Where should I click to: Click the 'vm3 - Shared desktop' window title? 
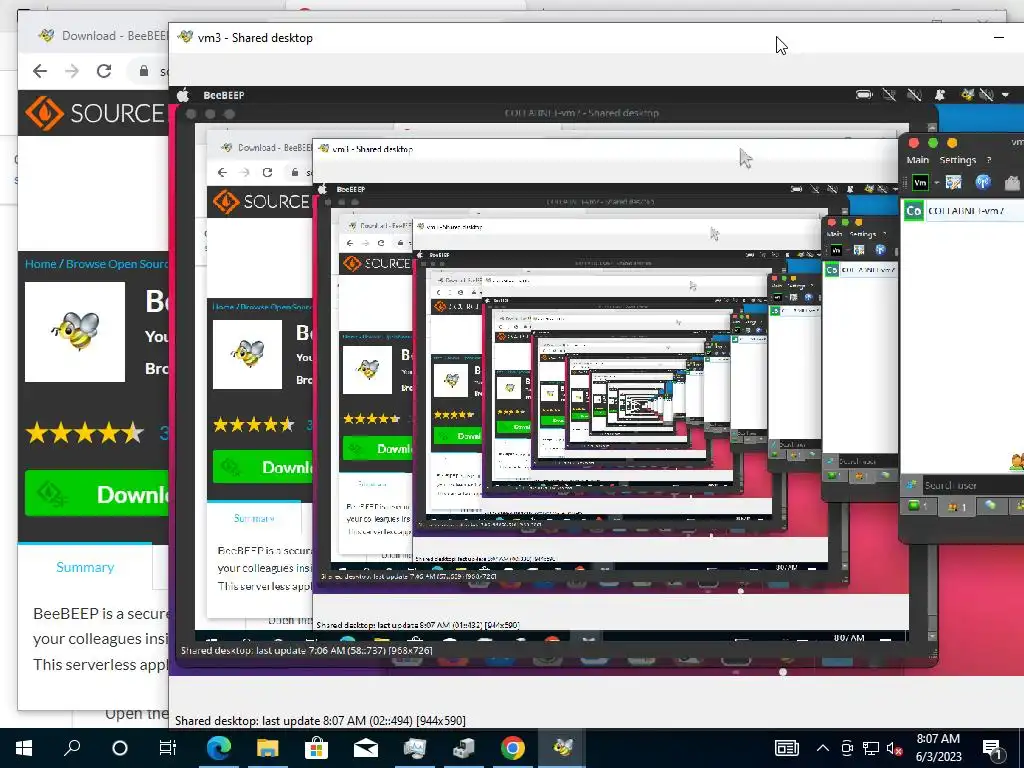255,38
